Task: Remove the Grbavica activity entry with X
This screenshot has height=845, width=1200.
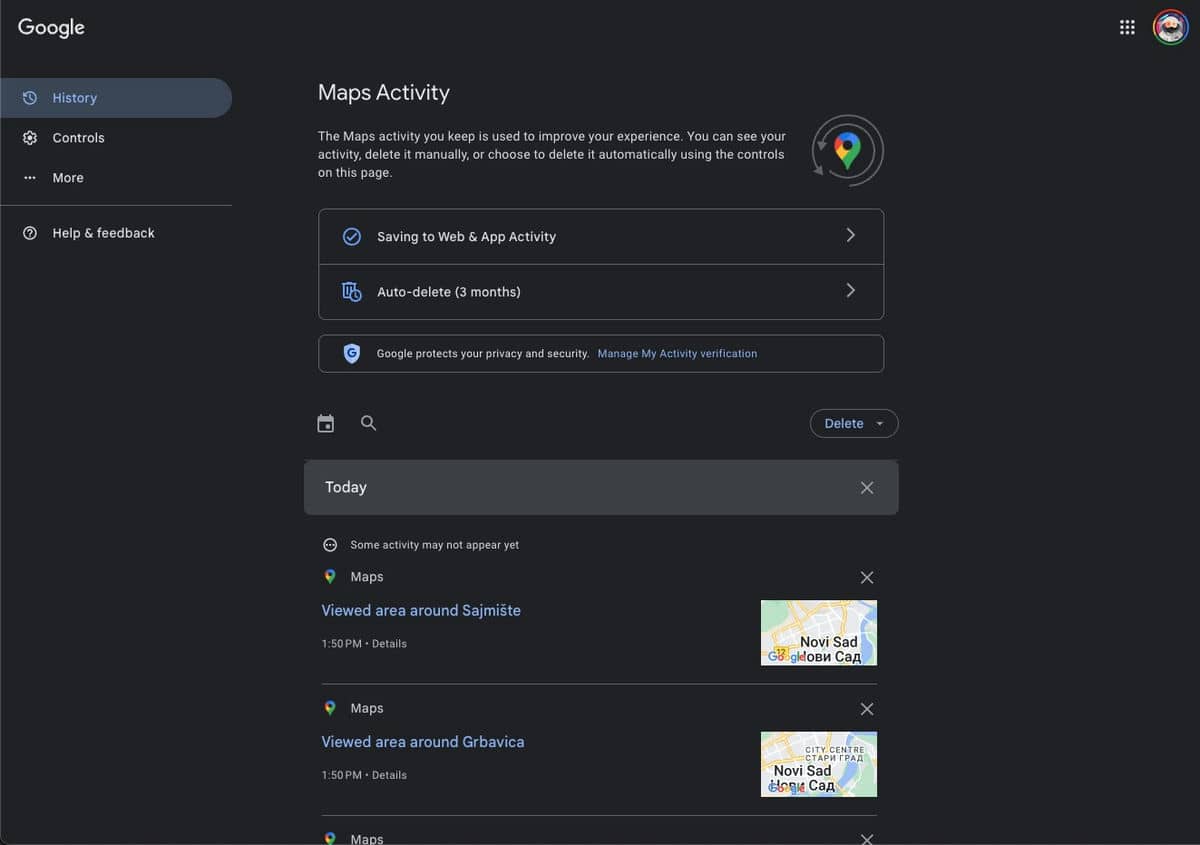Action: 866,709
